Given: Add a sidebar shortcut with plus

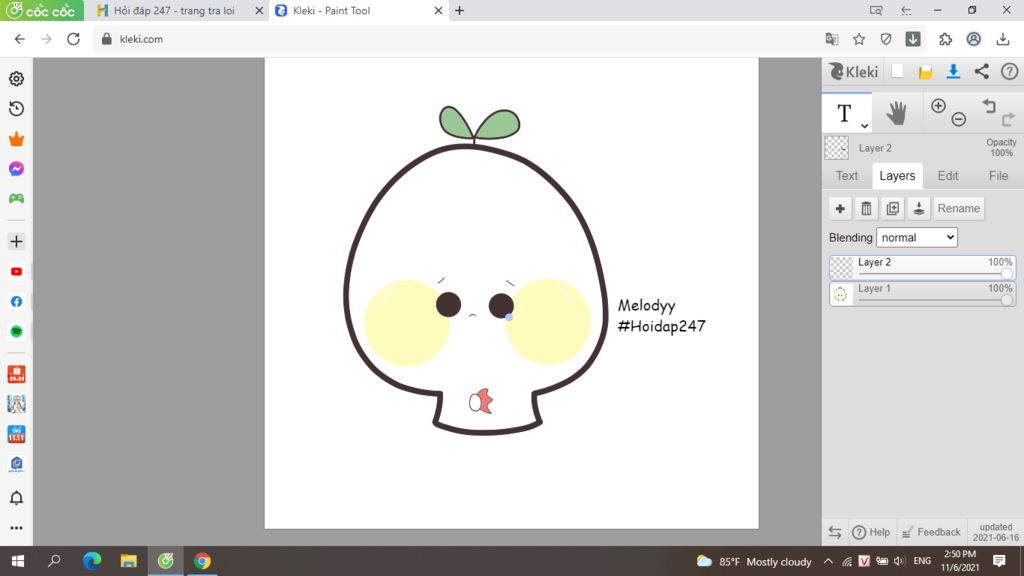Looking at the screenshot, I should tap(16, 242).
